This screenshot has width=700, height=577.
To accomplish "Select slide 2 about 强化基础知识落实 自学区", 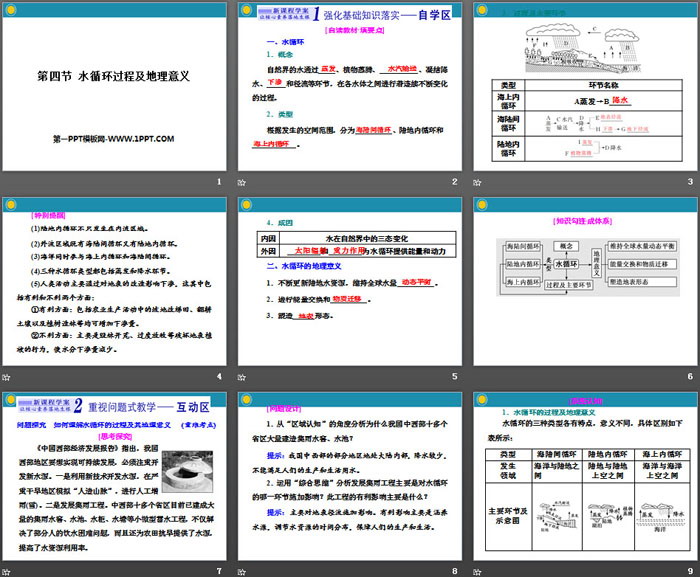I will pos(350,86).
